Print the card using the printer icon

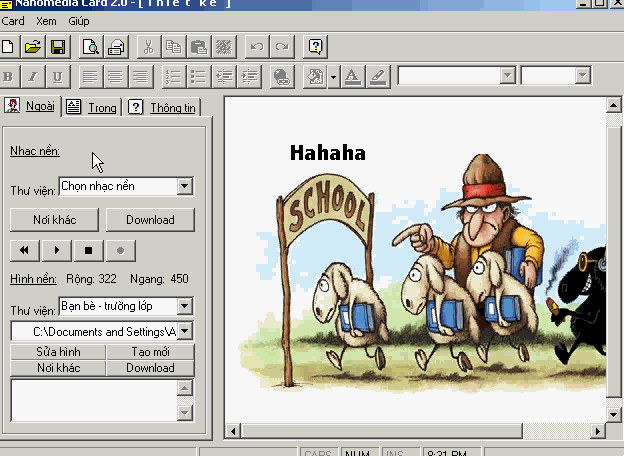[116, 47]
